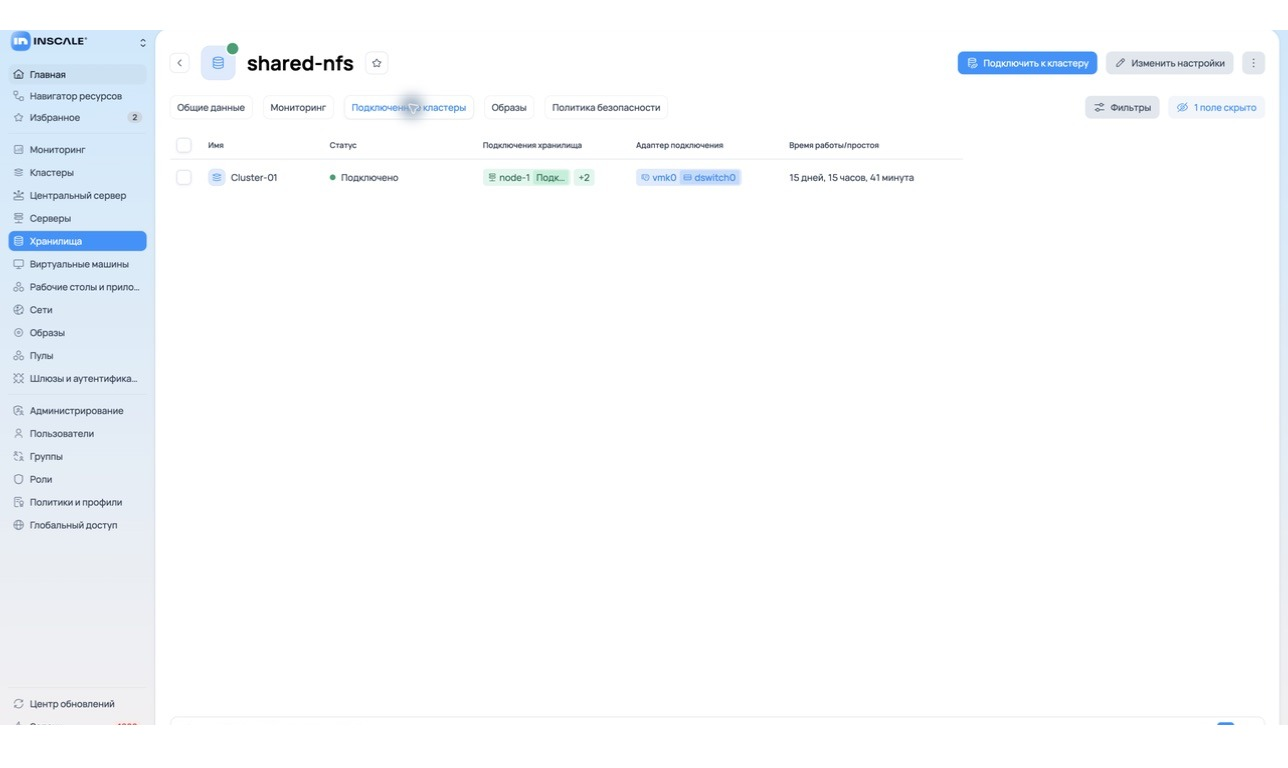Open Центральный сервер section

click(78, 195)
